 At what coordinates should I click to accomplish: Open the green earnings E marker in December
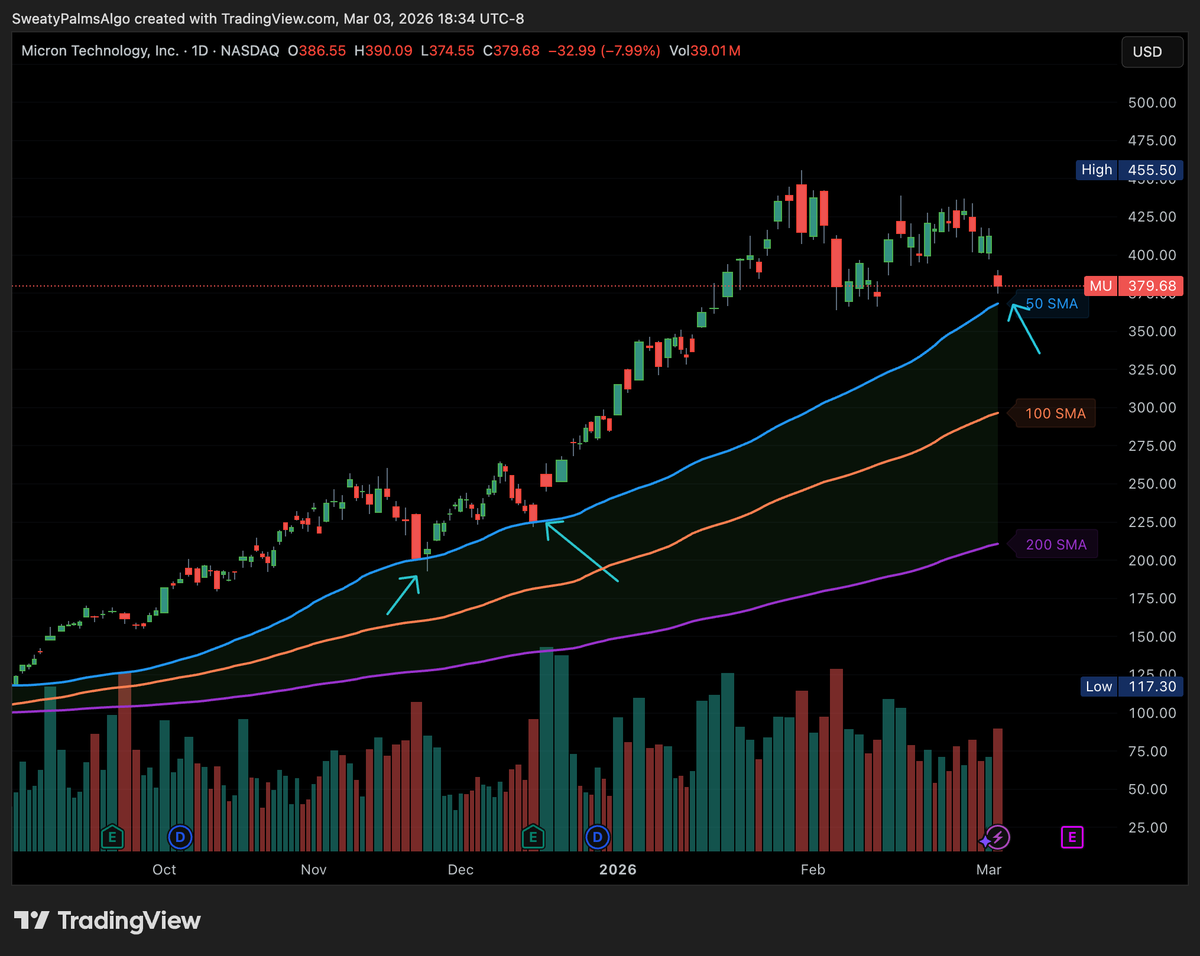point(532,836)
